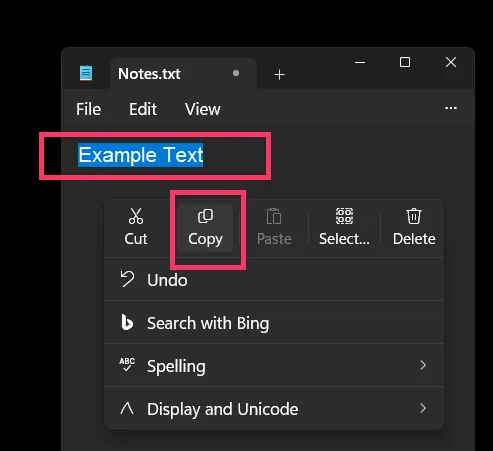
Task: Open the File menu
Action: [x=88, y=109]
